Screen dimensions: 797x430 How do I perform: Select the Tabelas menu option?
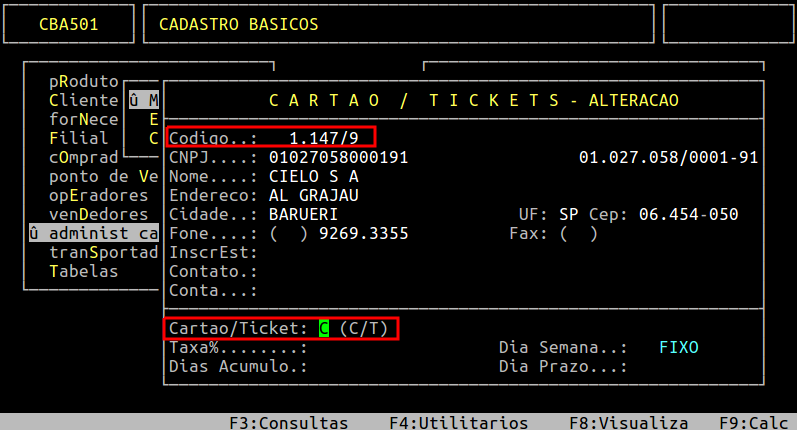click(x=84, y=271)
